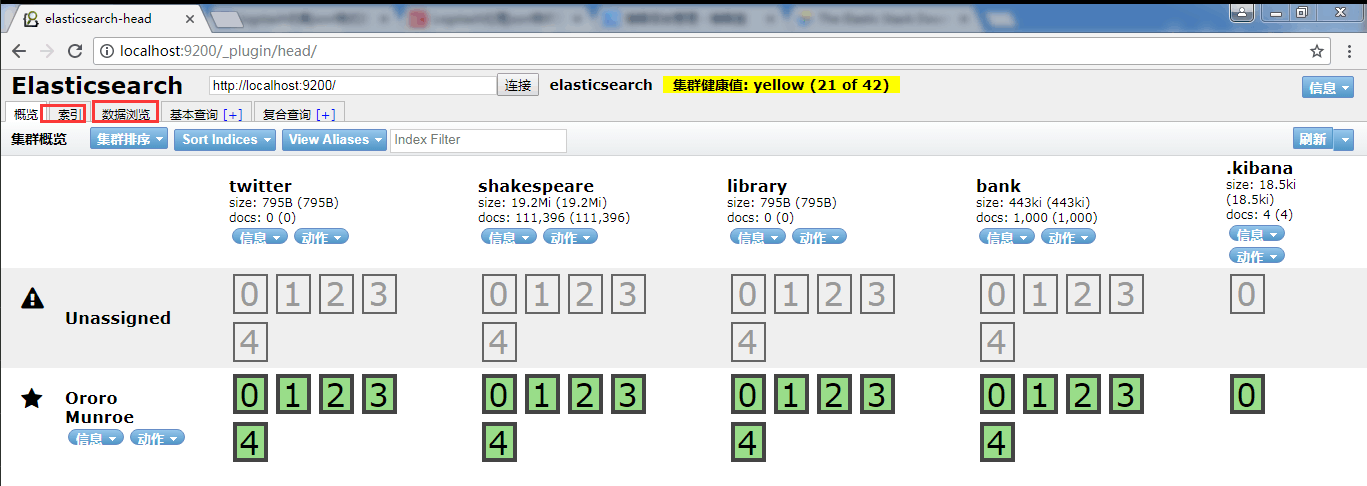Screen dimensions: 1367x486
Task: Click the master node star icon
Action: (32, 399)
